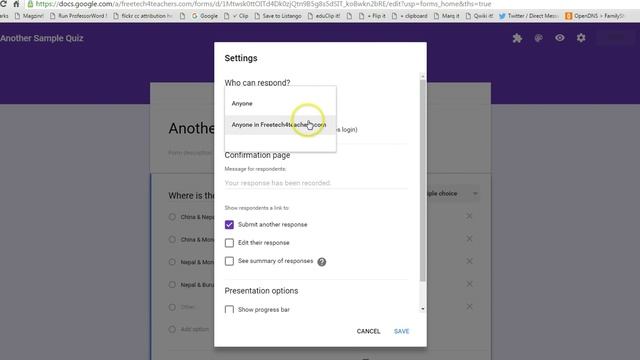
Task: Select the third answer radio button
Action: pos(172,262)
